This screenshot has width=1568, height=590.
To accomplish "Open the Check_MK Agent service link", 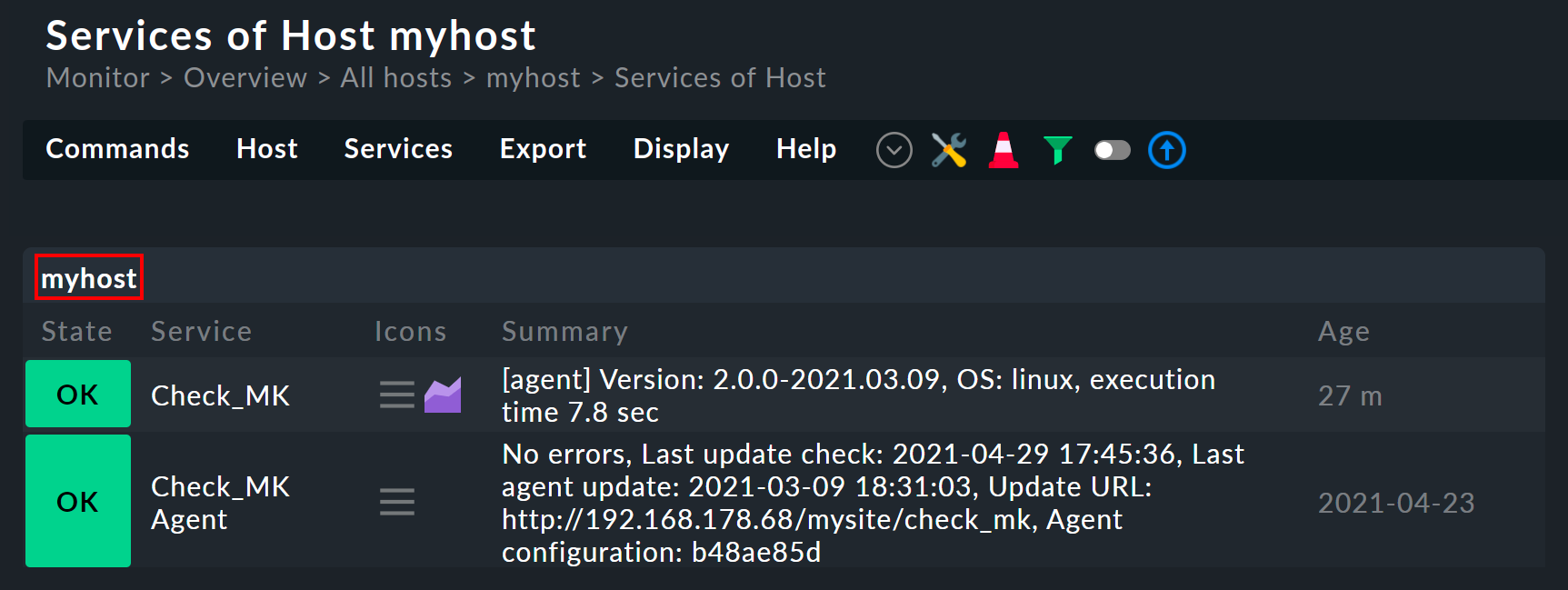I will (x=220, y=503).
